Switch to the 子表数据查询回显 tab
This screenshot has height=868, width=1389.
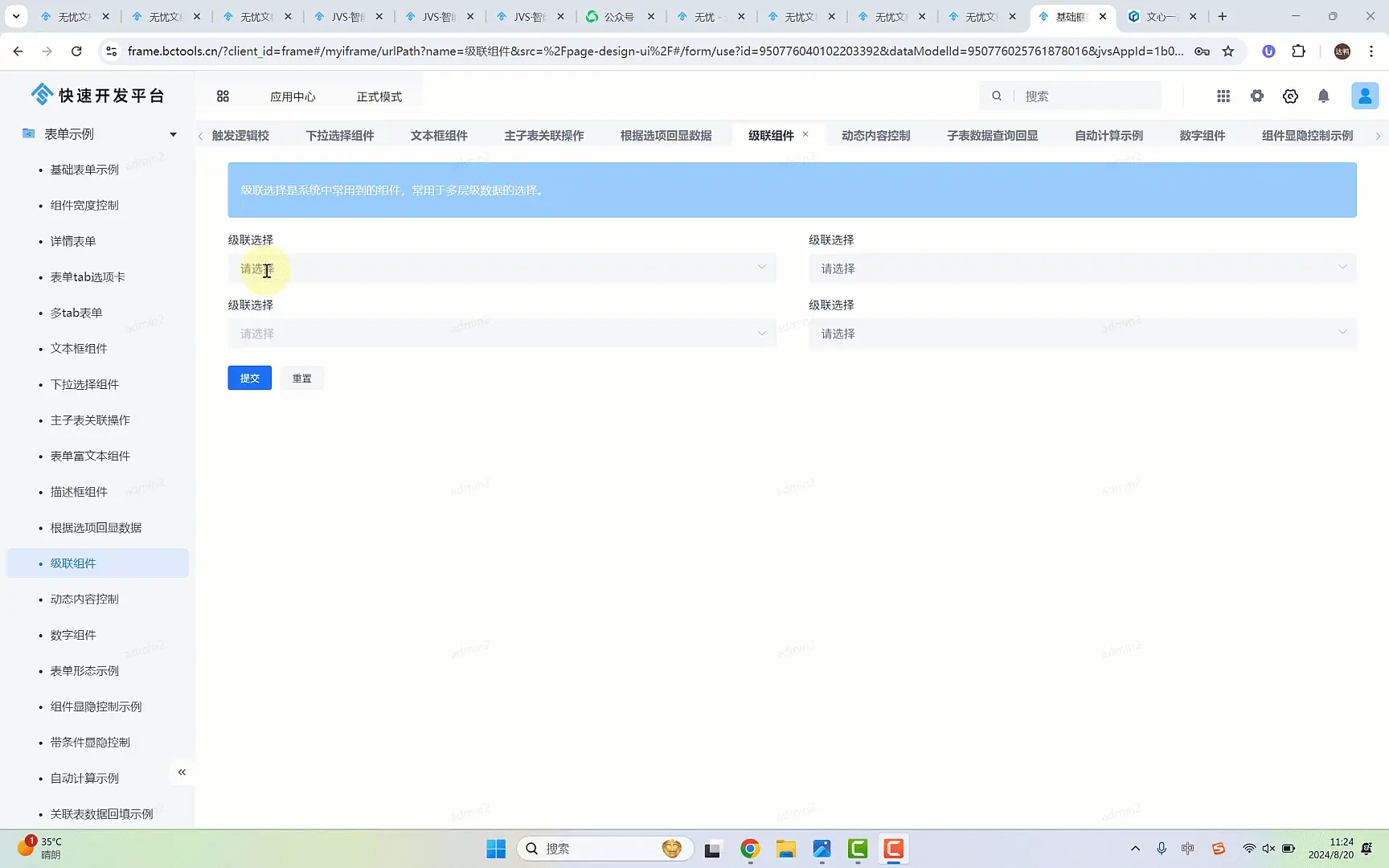point(993,135)
